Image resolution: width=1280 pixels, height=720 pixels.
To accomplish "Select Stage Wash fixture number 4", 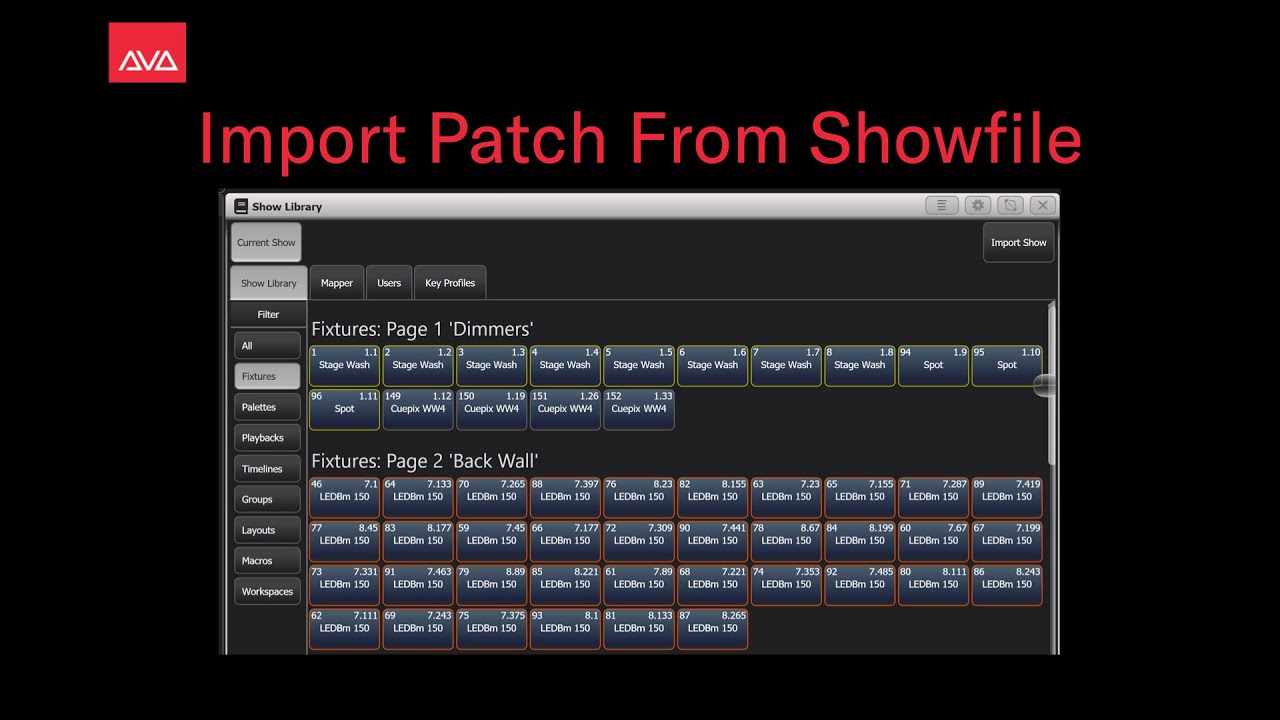I will [565, 366].
